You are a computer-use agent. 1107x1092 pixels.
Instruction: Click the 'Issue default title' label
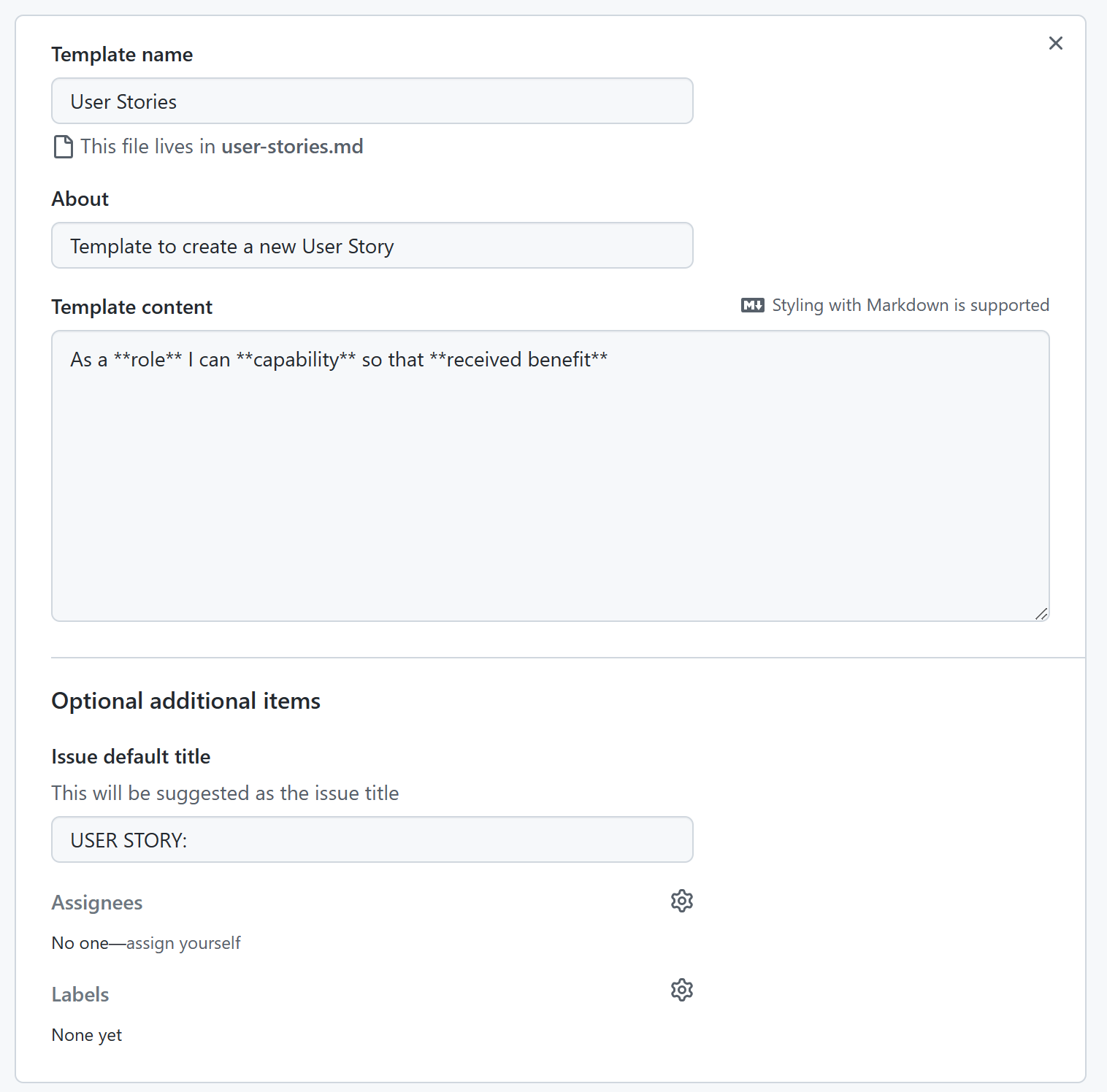point(131,757)
